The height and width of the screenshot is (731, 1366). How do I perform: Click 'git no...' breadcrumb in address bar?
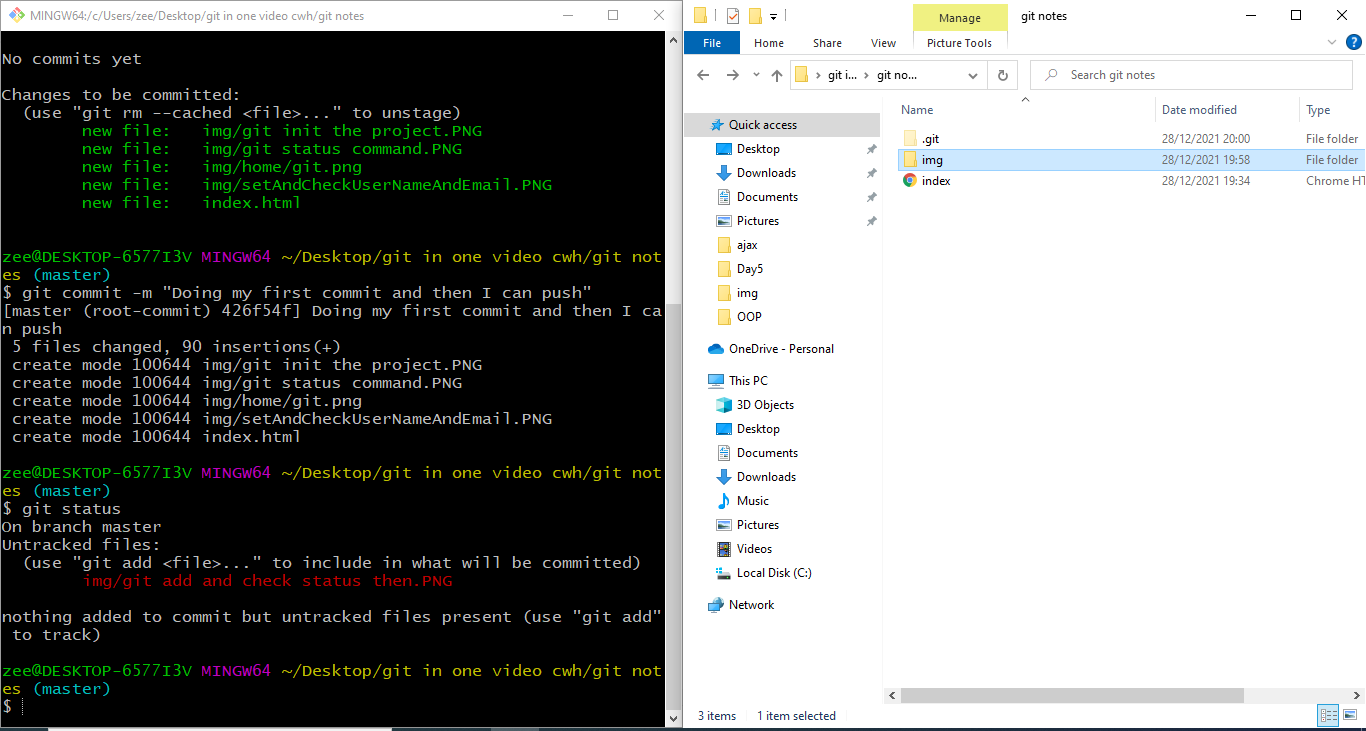tap(897, 75)
